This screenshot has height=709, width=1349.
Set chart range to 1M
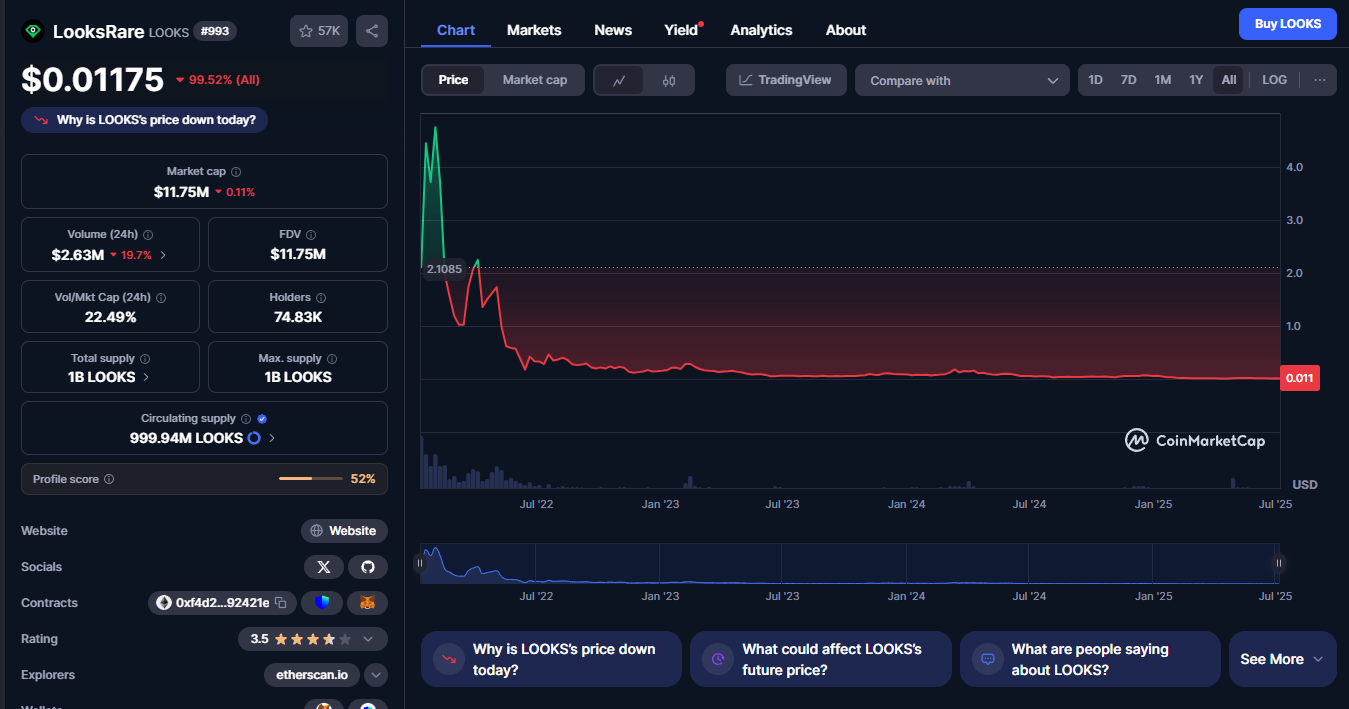[x=1163, y=80]
